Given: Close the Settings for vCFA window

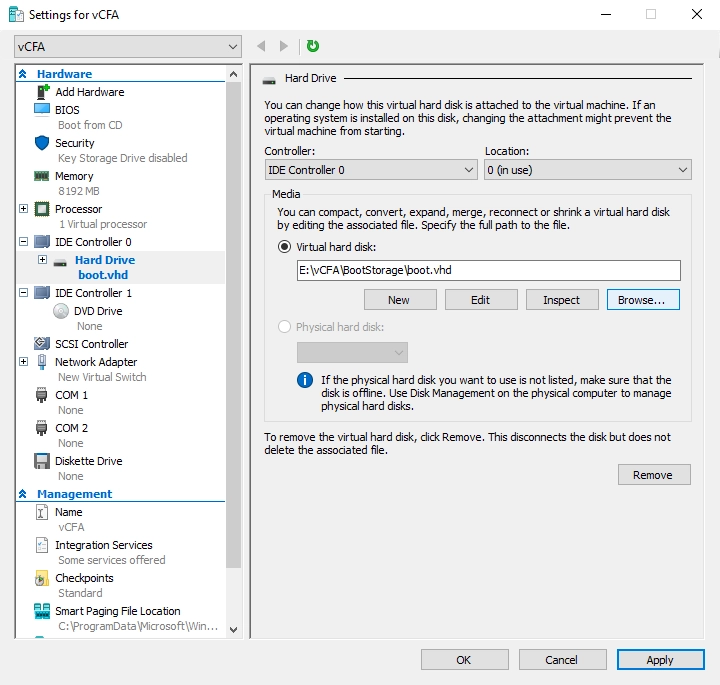Looking at the screenshot, I should [x=697, y=14].
